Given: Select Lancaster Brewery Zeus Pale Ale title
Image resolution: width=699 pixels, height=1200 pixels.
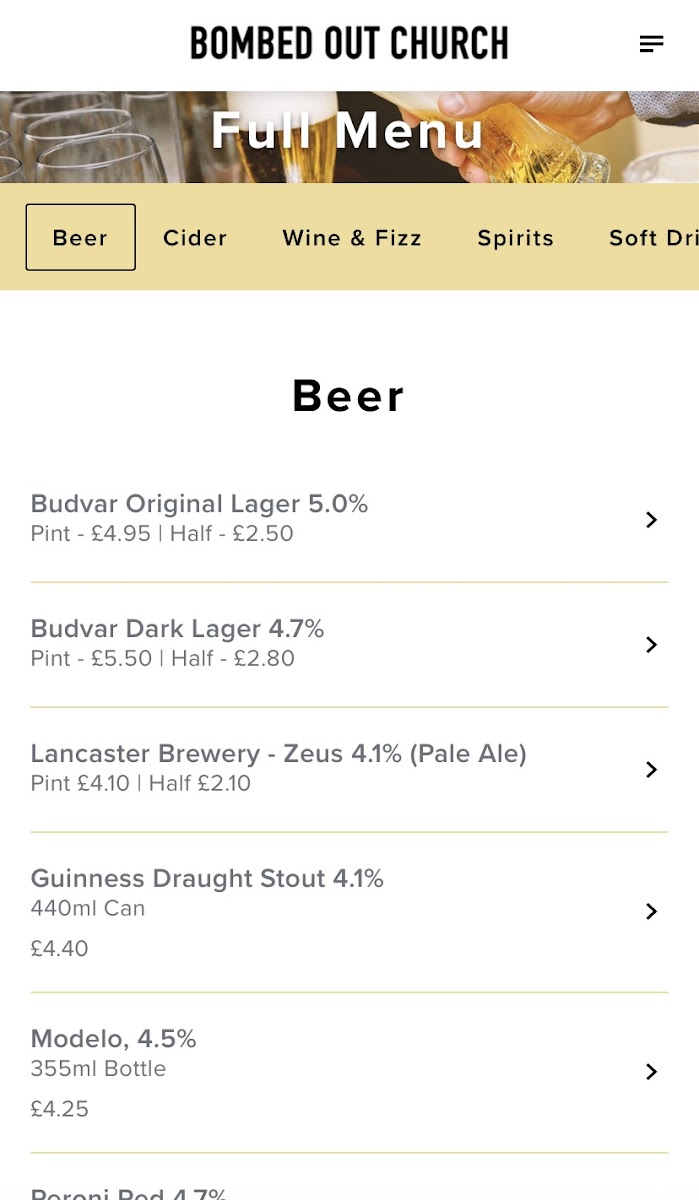Looking at the screenshot, I should 278,754.
